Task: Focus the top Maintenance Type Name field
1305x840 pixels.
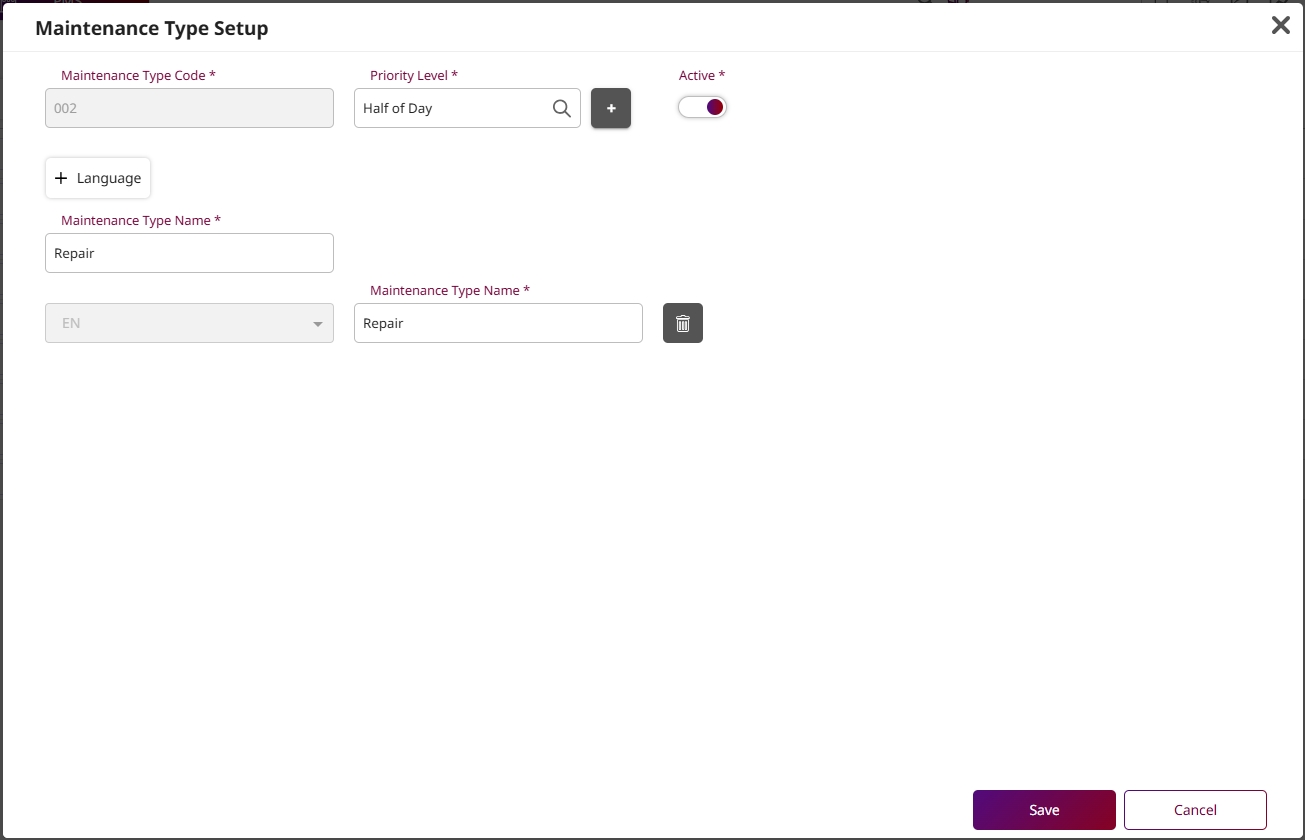Action: coord(189,253)
